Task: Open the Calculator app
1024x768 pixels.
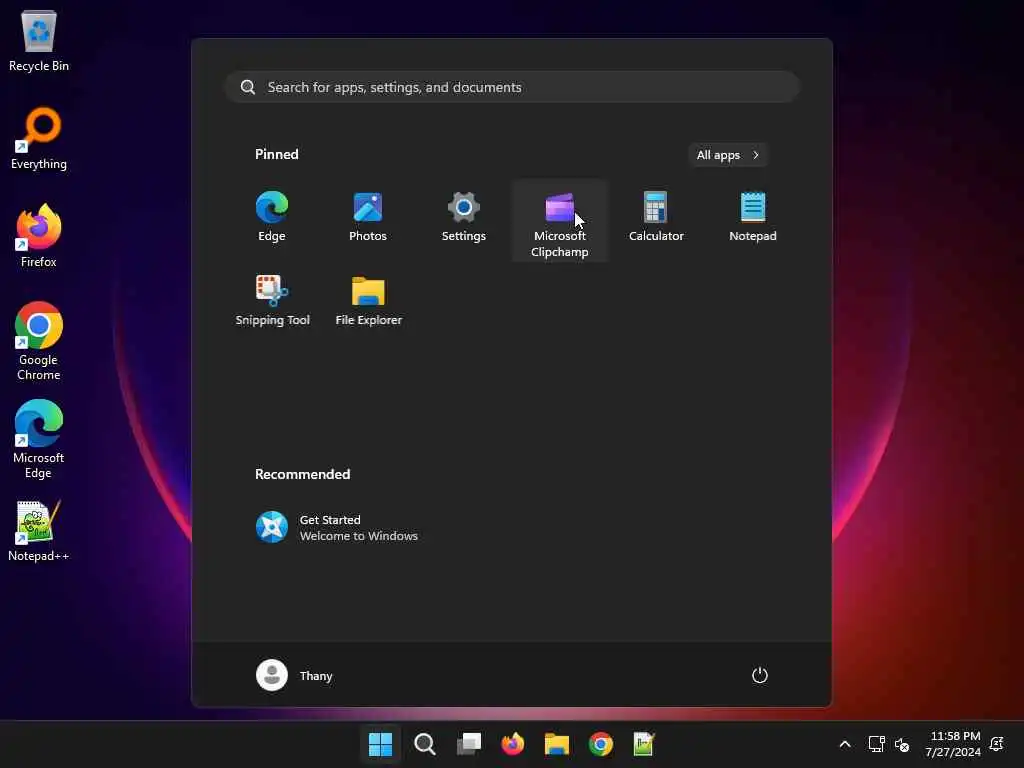Action: click(x=656, y=217)
